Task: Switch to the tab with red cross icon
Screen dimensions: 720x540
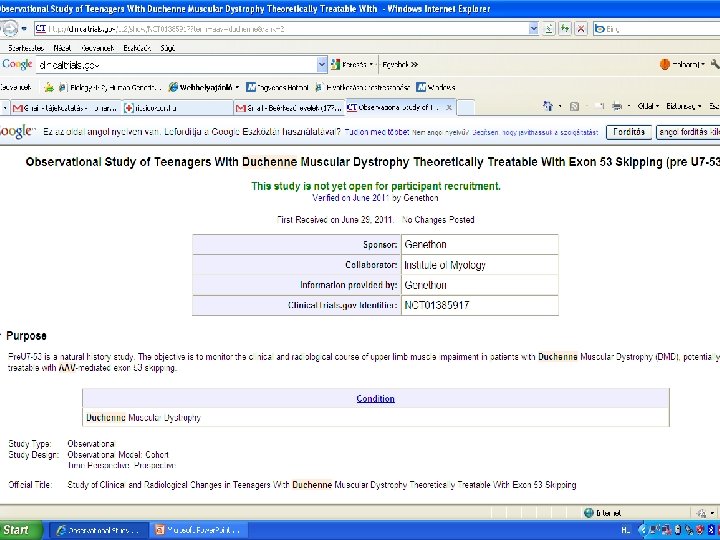Action: (x=177, y=108)
